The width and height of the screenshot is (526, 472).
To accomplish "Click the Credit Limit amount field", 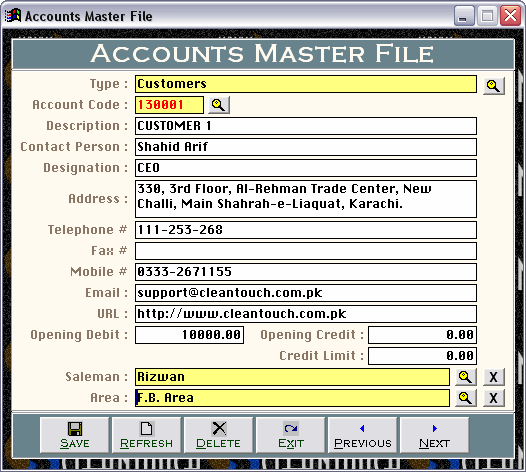I will tap(422, 356).
